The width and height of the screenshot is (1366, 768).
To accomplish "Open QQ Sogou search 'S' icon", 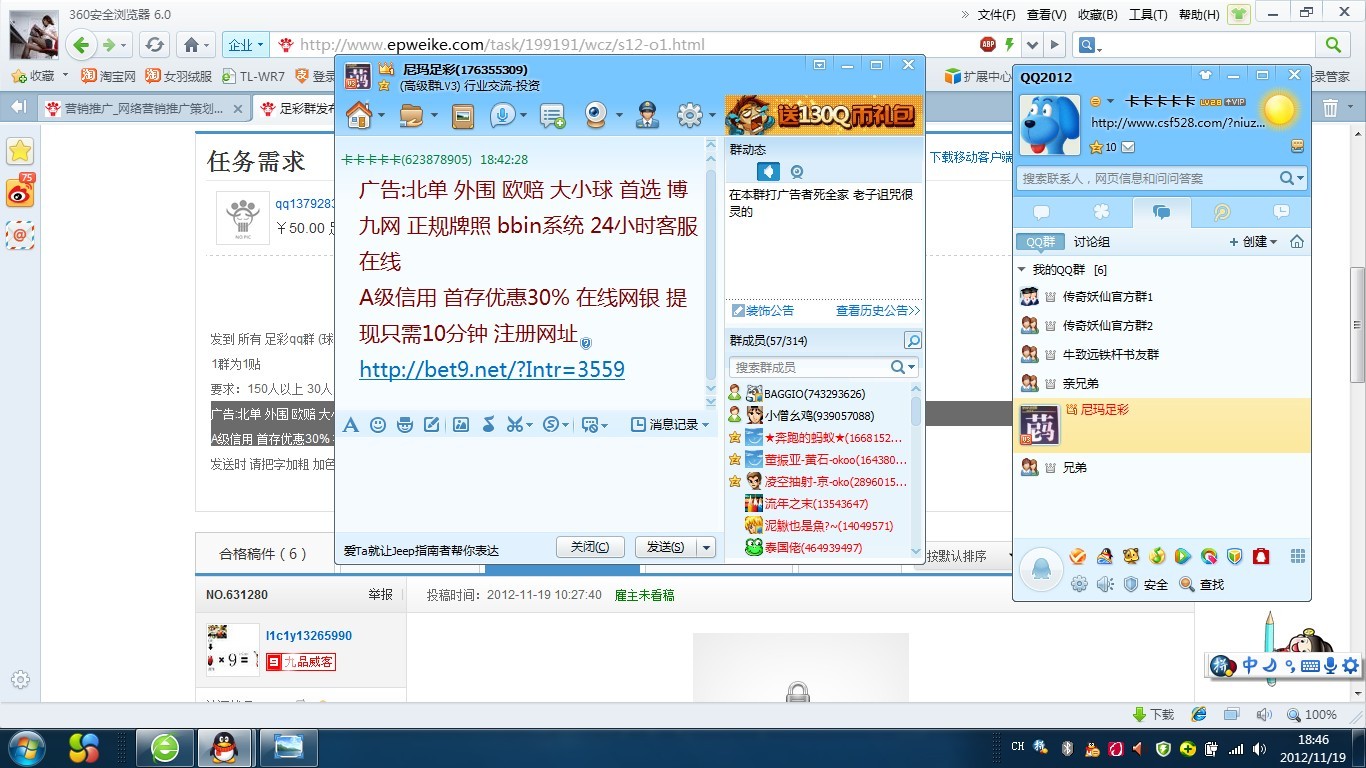I will (x=551, y=425).
